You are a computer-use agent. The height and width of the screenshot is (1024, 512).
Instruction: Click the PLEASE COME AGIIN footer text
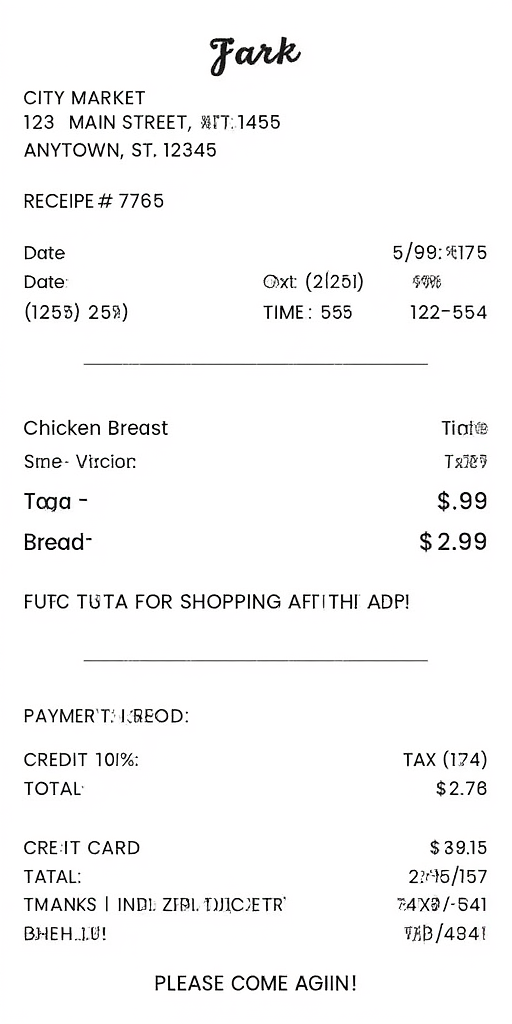click(x=255, y=983)
